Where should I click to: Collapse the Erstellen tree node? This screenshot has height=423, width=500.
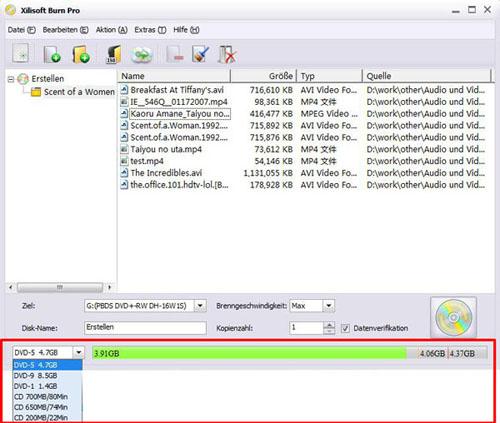point(11,79)
